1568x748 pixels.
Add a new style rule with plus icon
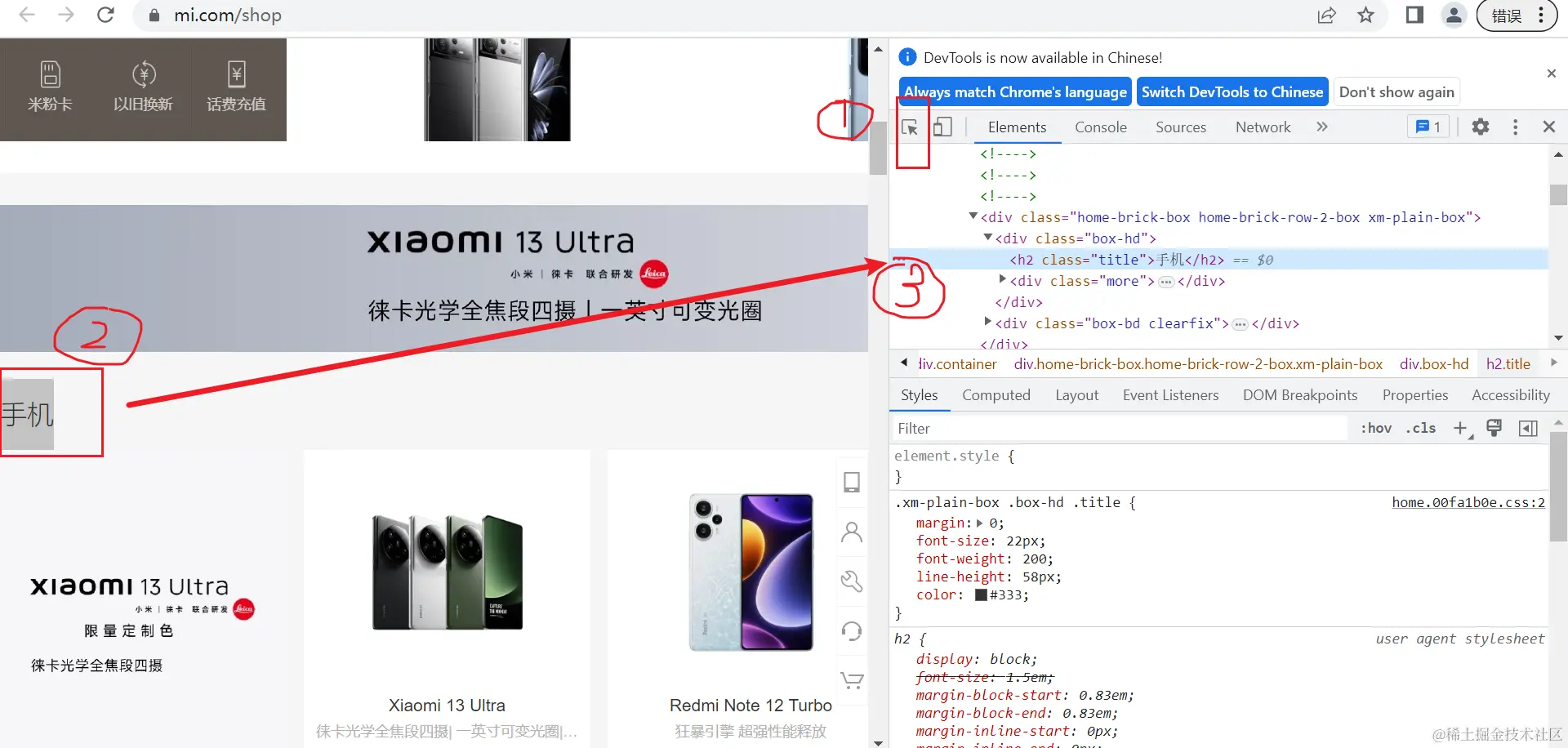point(1461,429)
